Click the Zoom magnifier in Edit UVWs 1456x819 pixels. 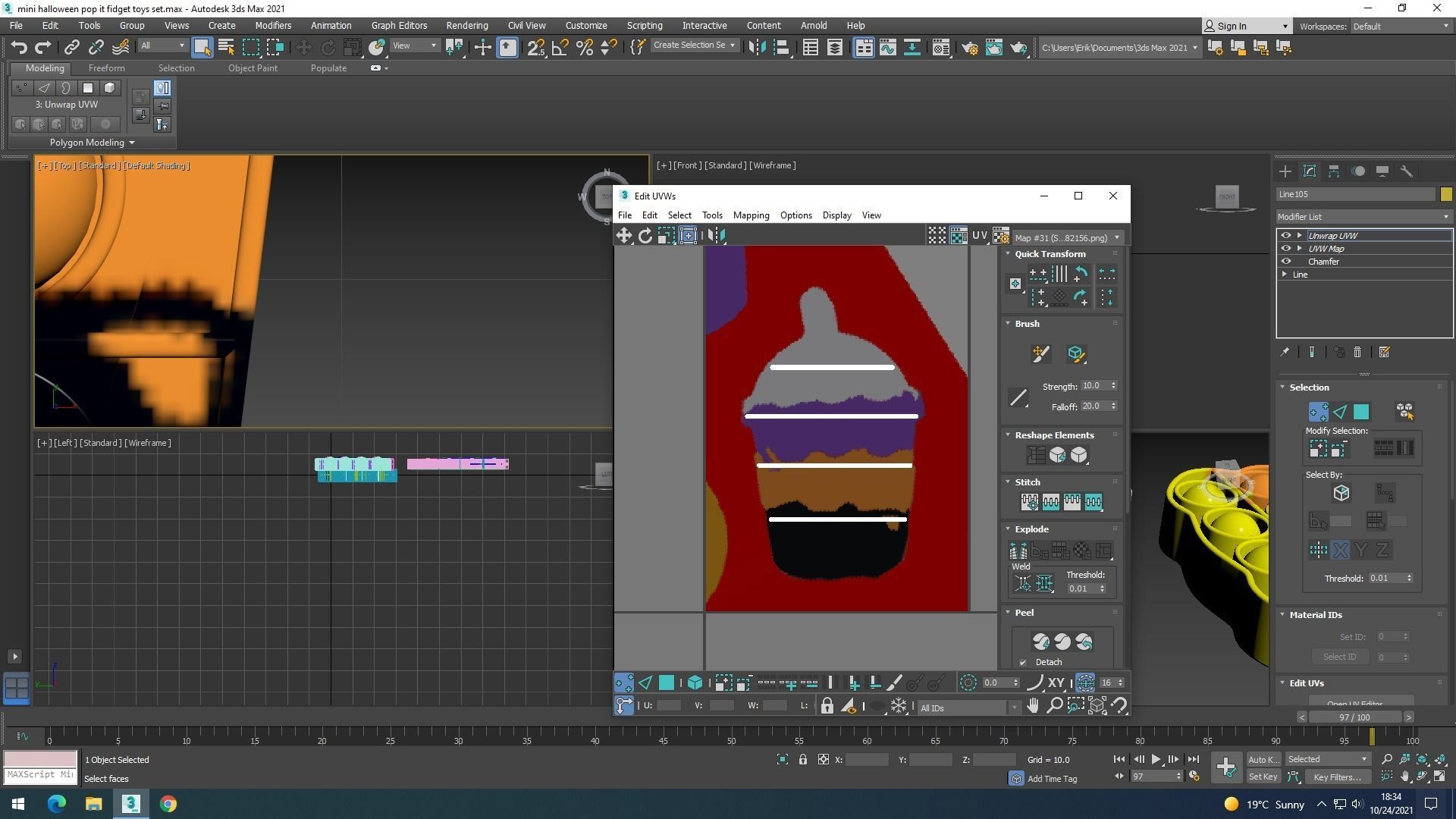1054,706
